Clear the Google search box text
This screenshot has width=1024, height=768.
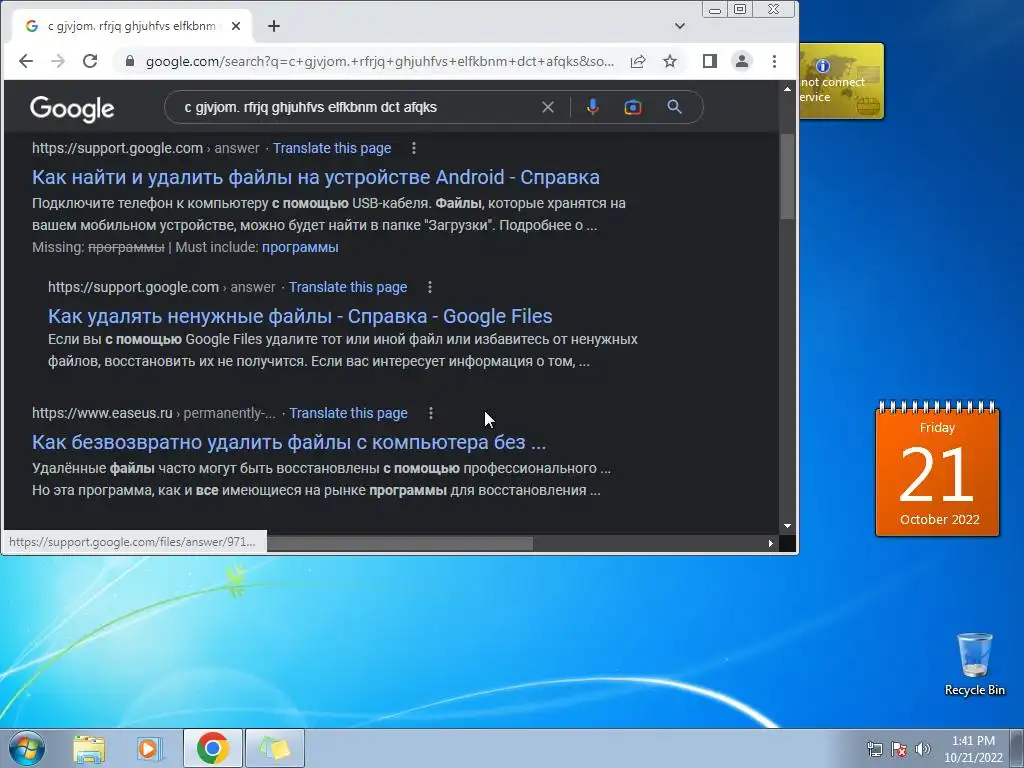pos(548,107)
